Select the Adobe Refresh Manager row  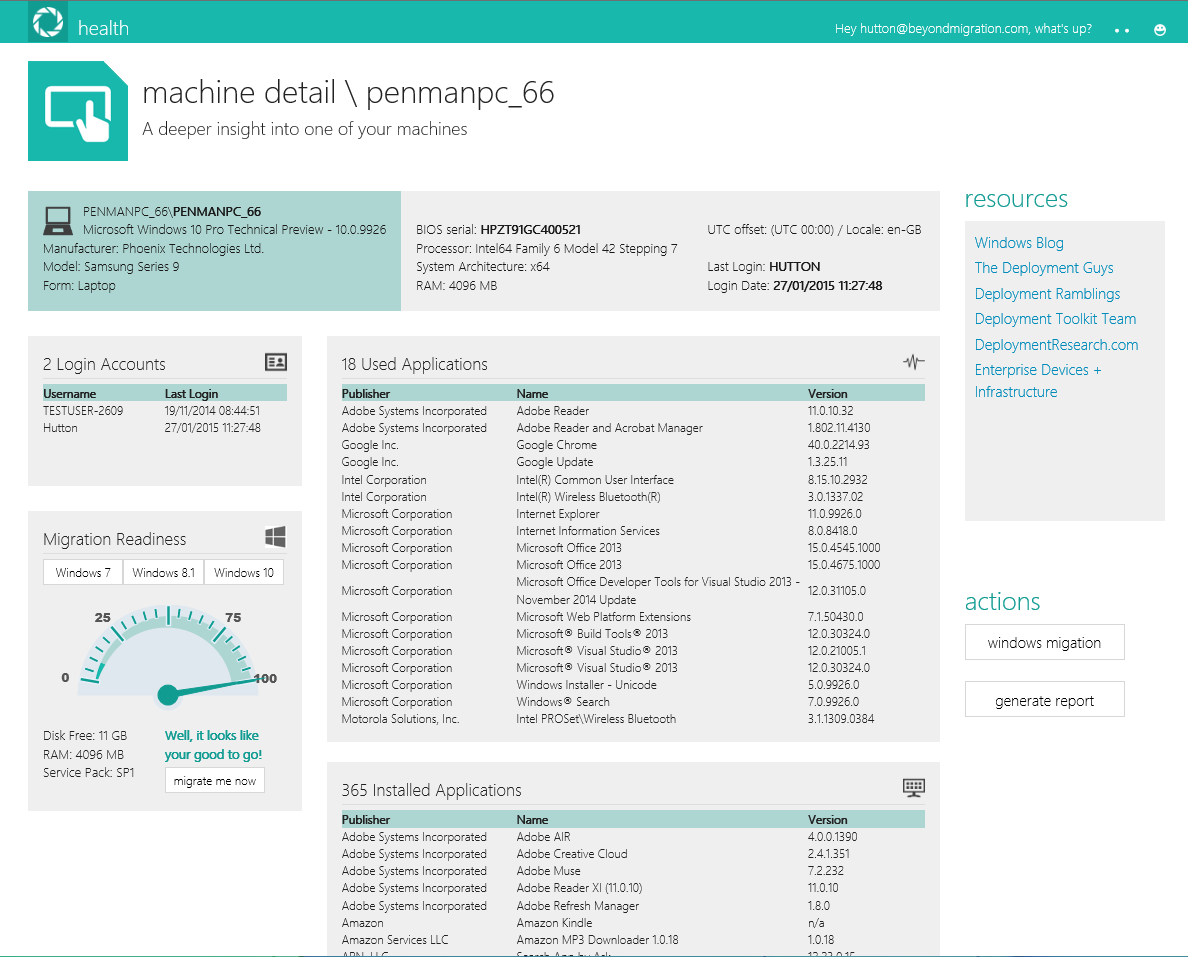[633, 906]
